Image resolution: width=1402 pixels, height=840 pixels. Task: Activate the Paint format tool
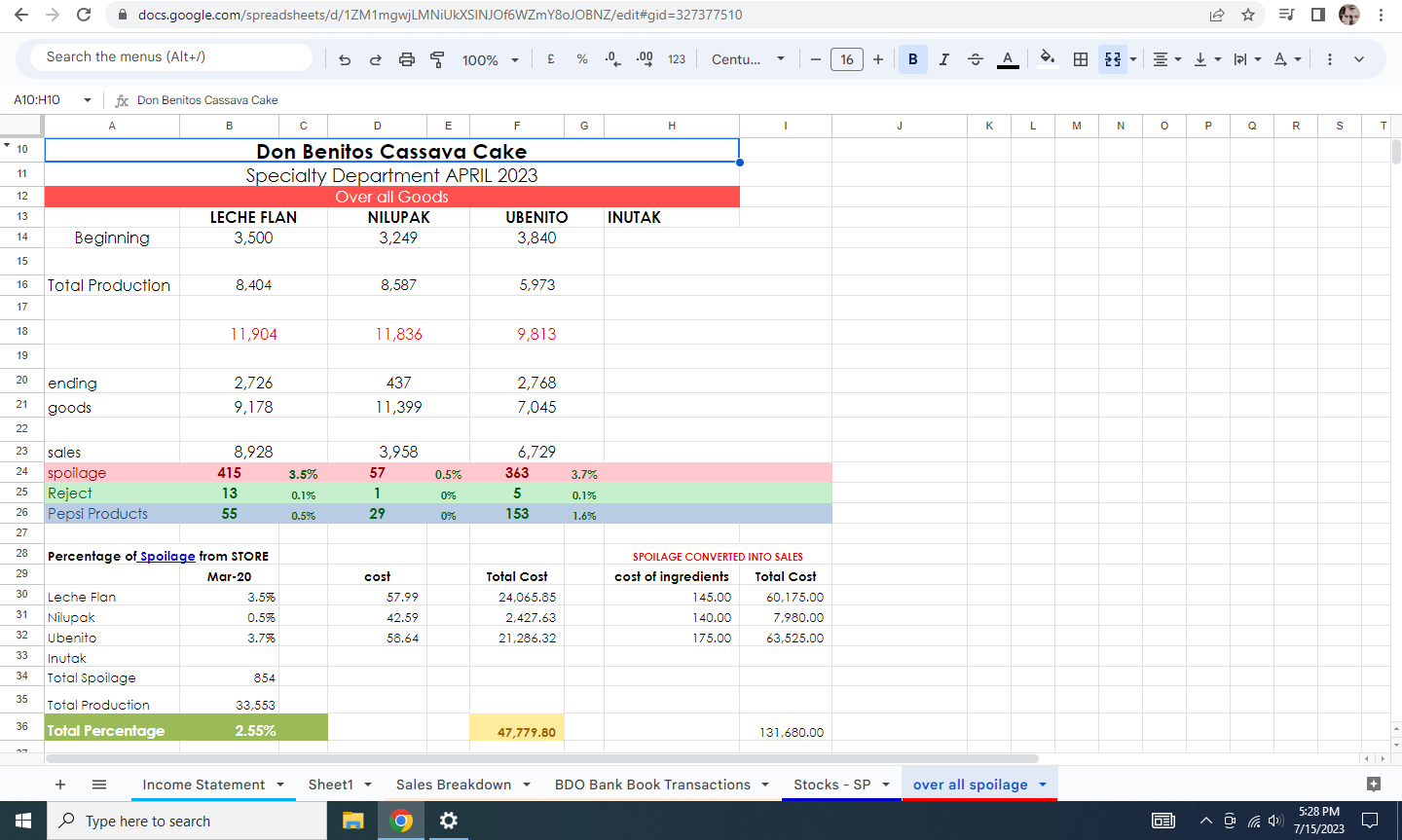tap(438, 59)
